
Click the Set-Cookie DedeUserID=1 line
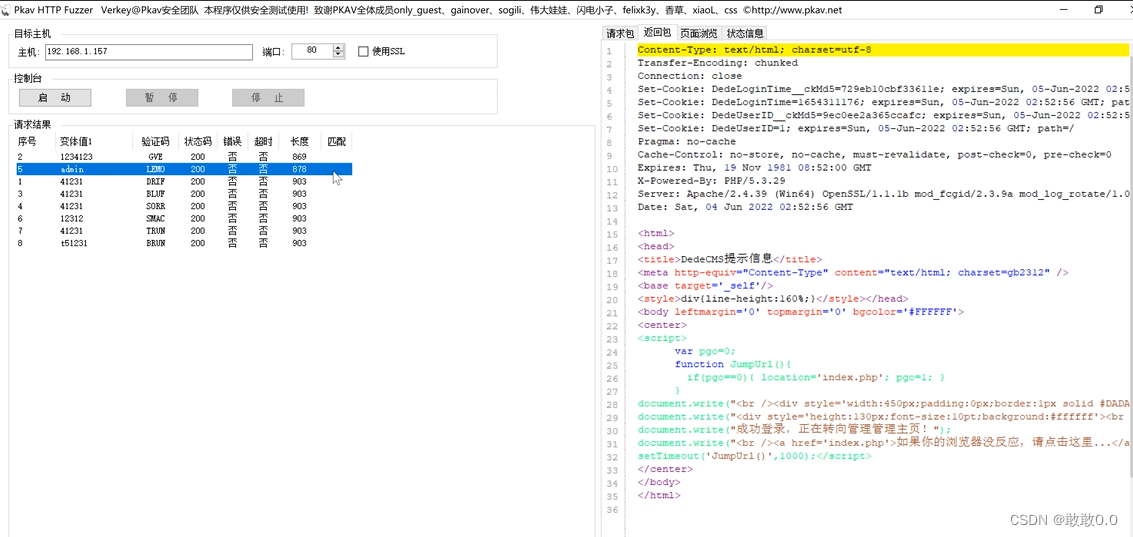[856, 128]
